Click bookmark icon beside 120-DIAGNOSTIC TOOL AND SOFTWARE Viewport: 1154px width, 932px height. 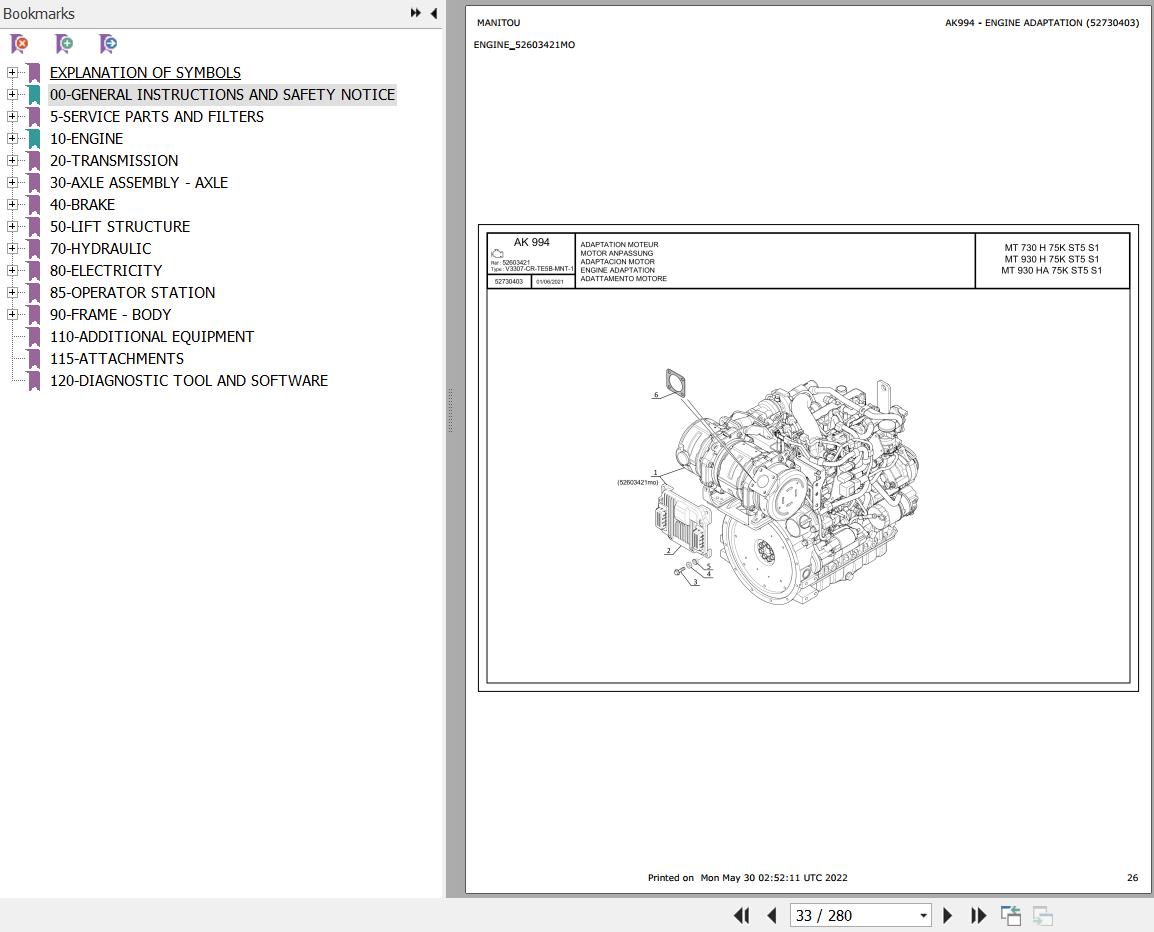[x=34, y=381]
